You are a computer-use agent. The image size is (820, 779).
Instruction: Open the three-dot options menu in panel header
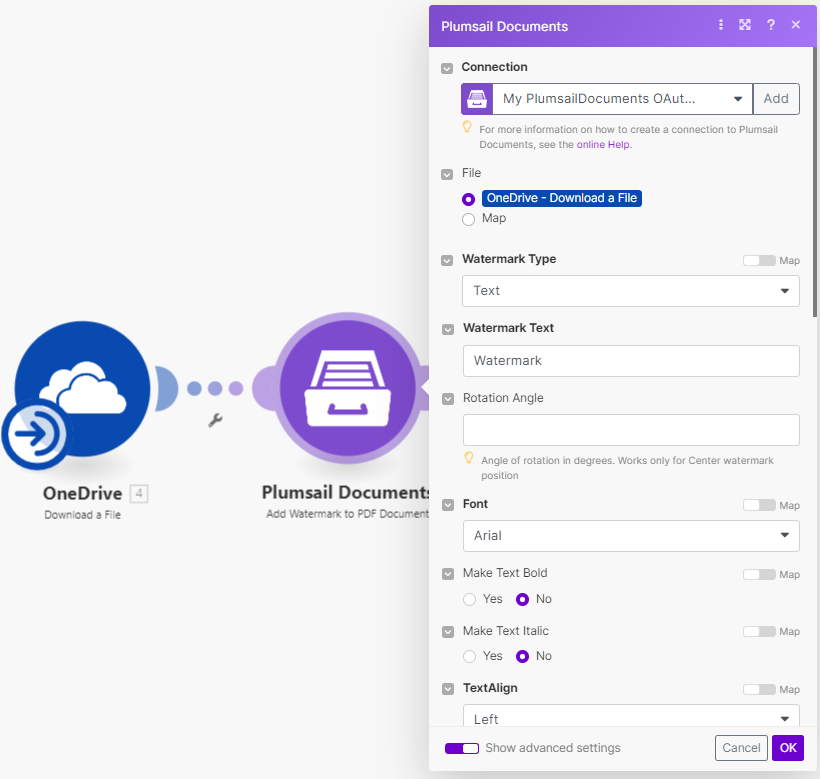point(721,25)
